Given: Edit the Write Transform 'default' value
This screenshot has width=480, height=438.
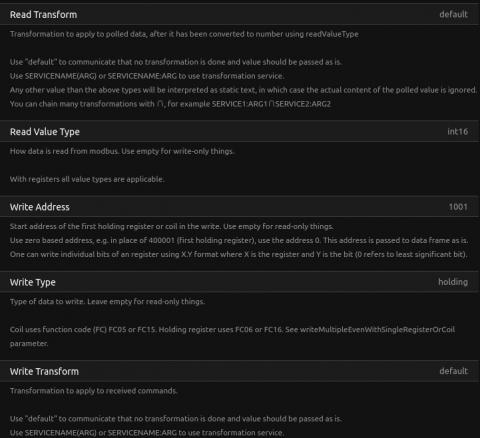Looking at the screenshot, I should tap(453, 371).
